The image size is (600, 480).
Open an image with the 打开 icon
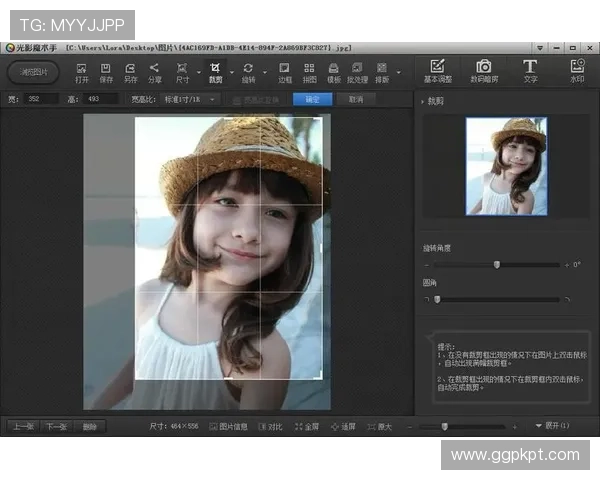click(82, 73)
